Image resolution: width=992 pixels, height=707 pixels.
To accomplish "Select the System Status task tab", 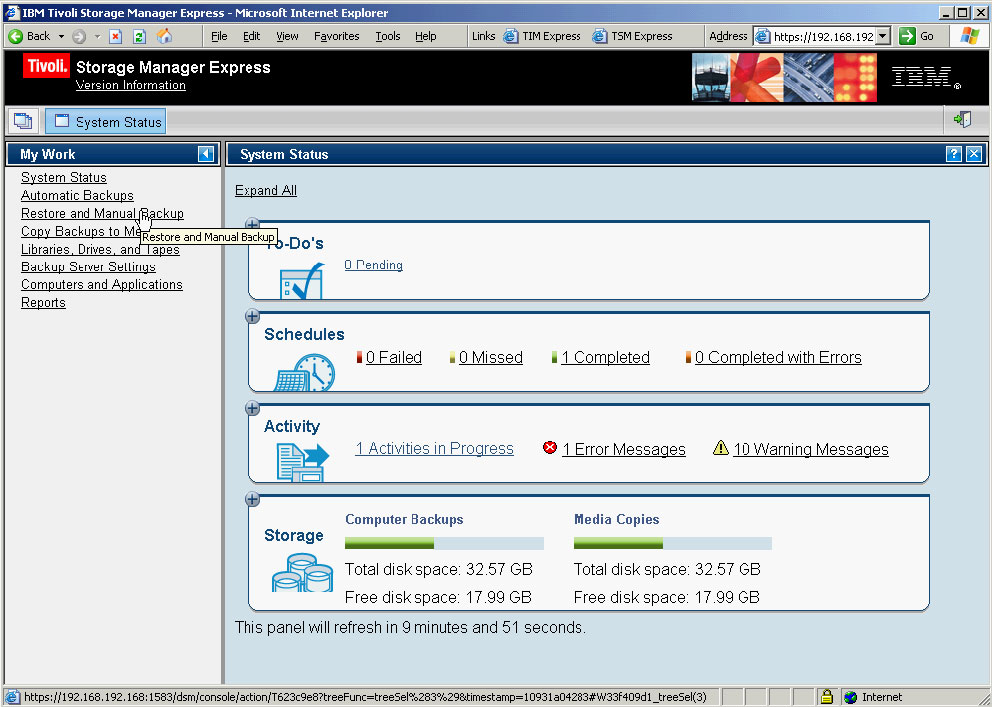I will coord(106,121).
